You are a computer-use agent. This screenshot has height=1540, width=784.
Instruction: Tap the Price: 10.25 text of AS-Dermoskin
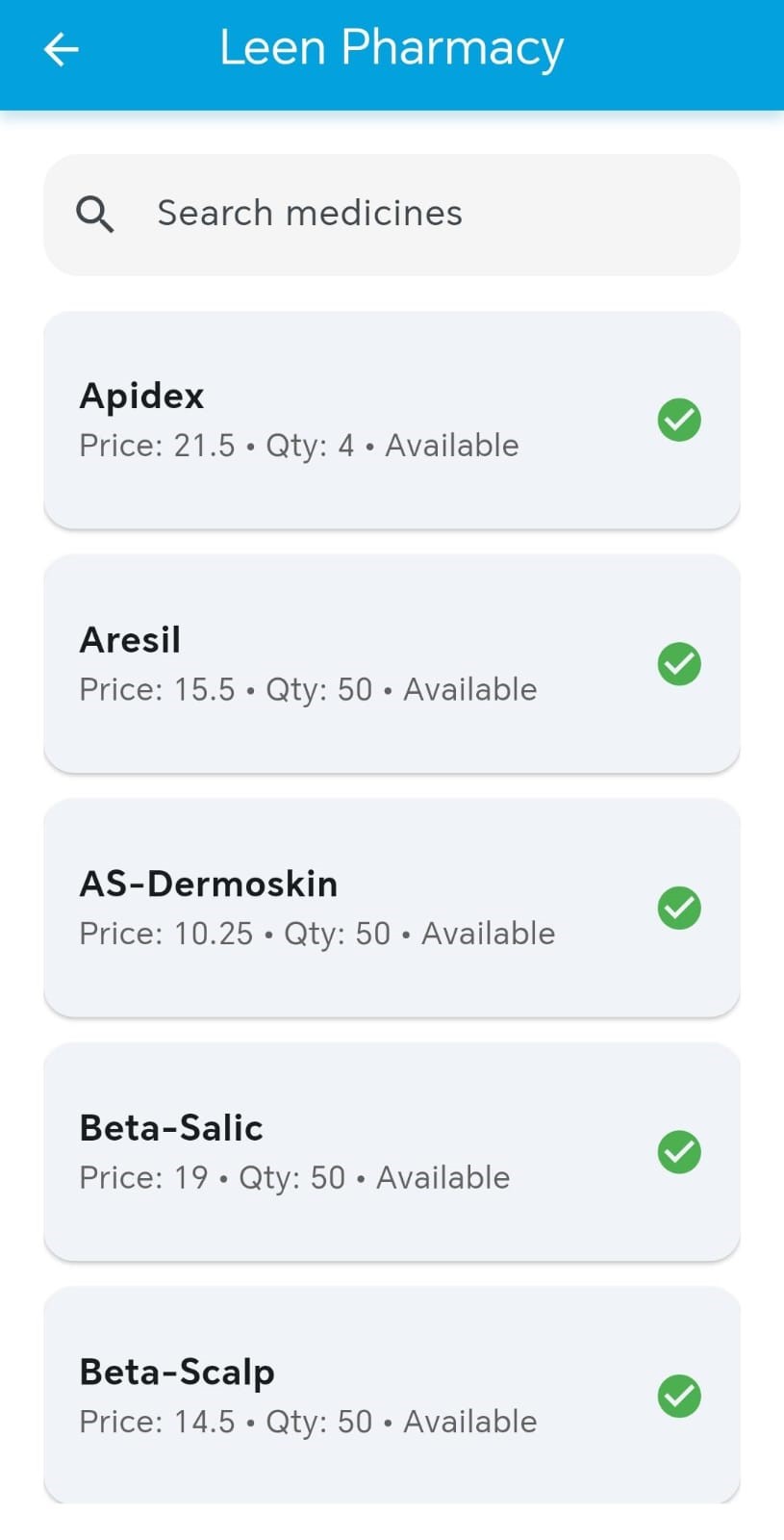pos(166,934)
